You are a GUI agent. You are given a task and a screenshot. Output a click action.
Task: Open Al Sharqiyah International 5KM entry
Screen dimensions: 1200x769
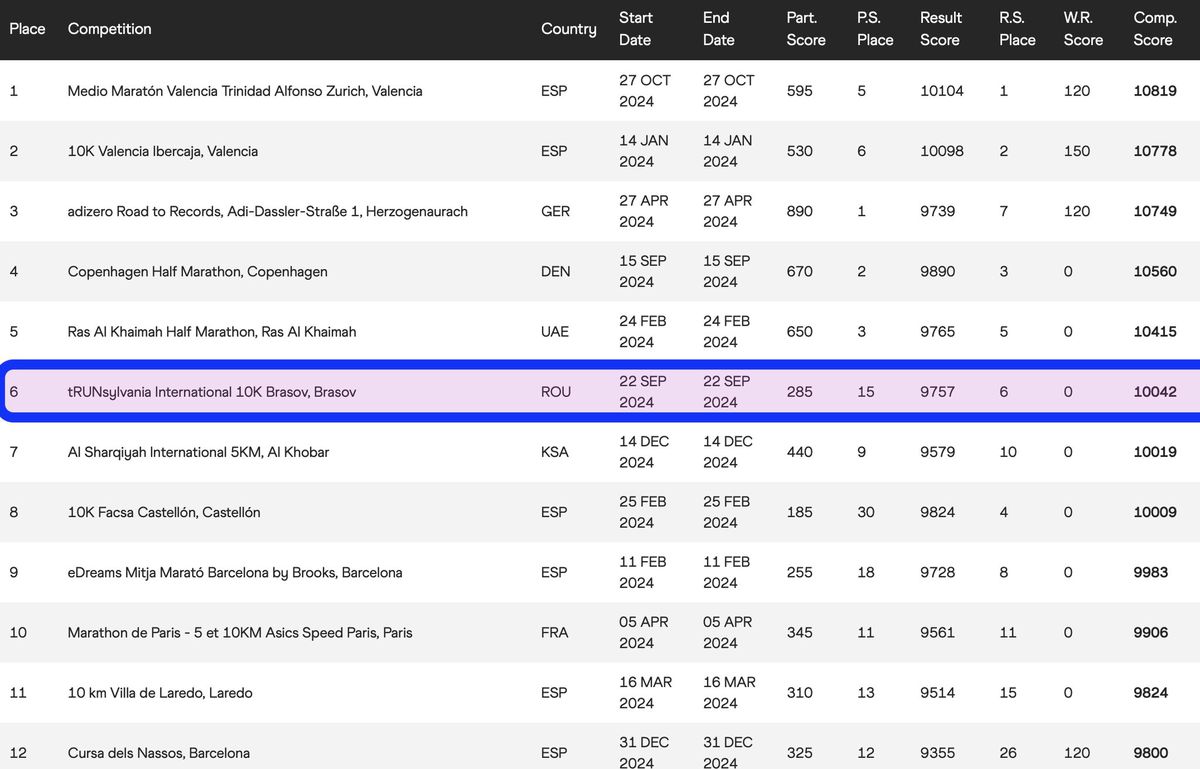tap(198, 452)
